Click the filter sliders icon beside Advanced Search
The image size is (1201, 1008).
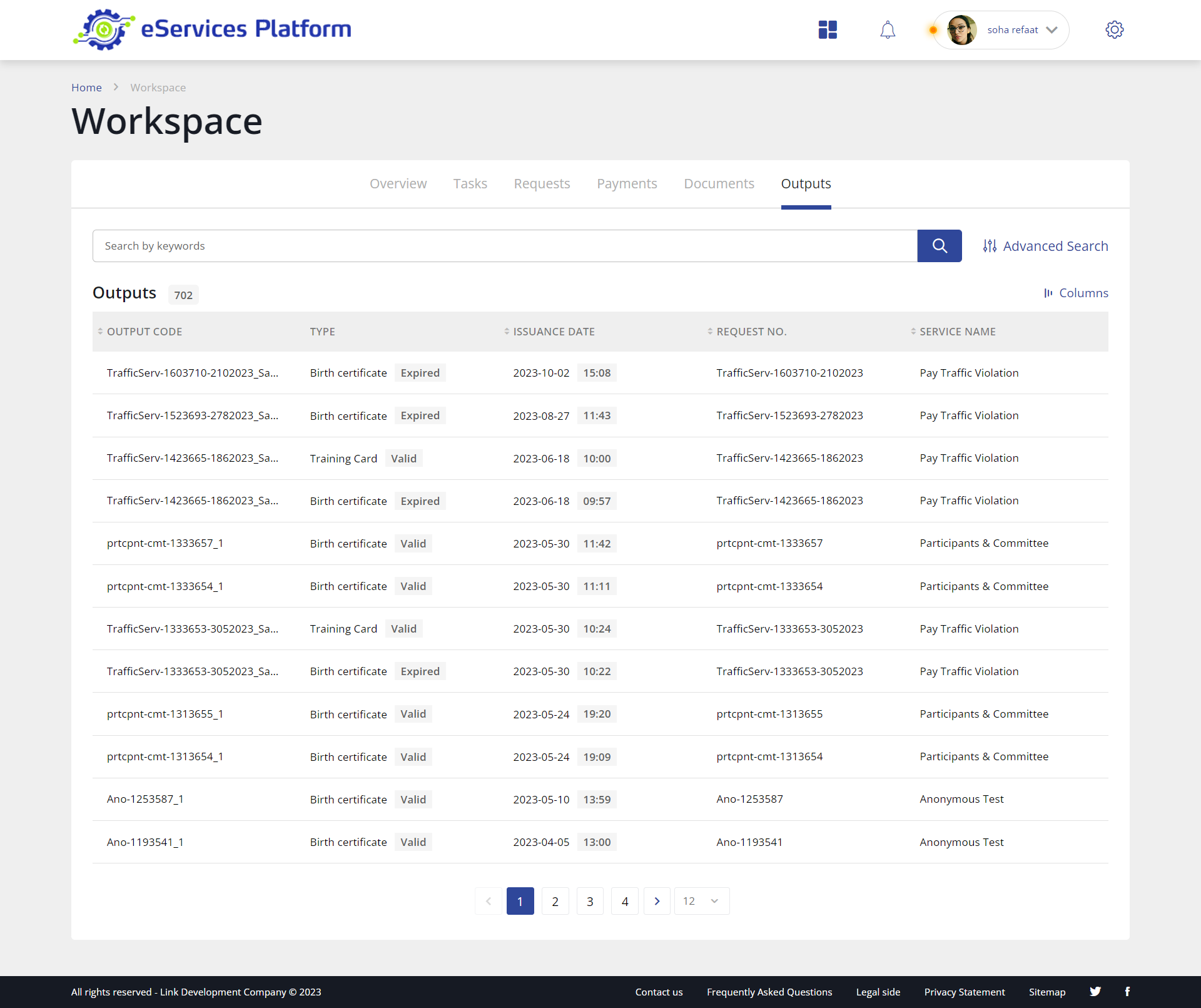(x=990, y=245)
